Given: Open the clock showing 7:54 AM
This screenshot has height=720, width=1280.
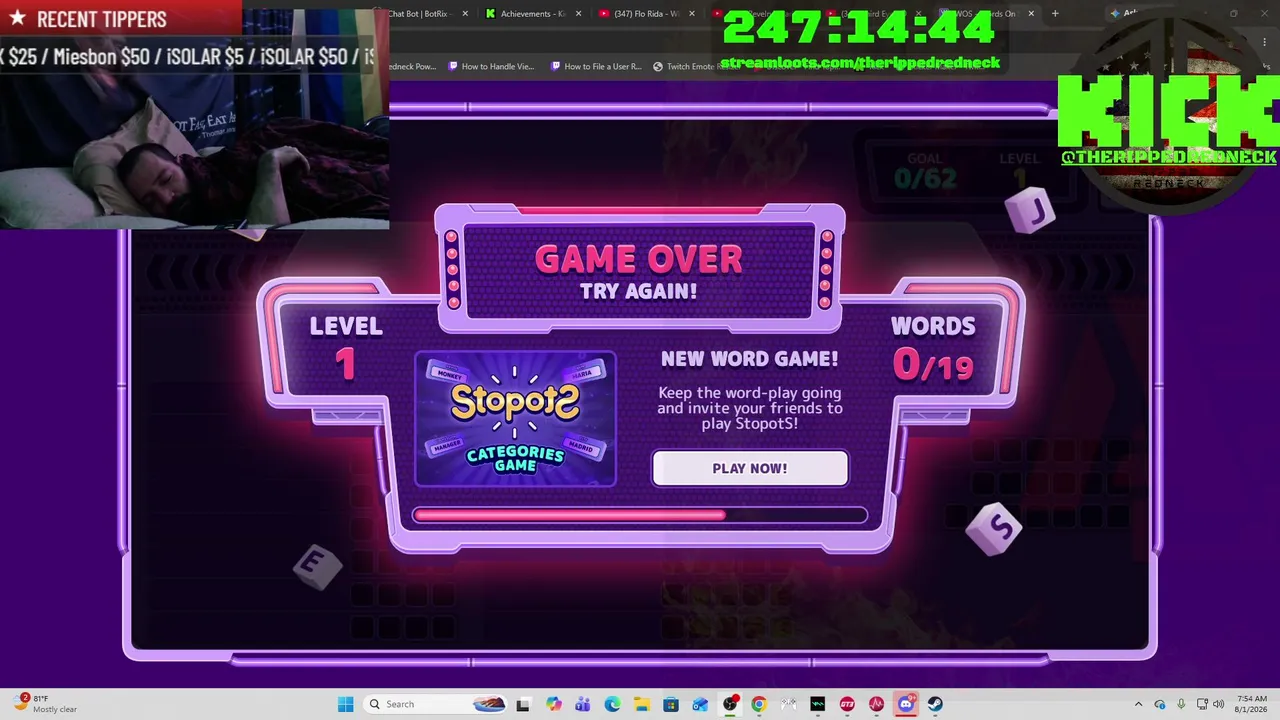Looking at the screenshot, I should pos(1252,704).
